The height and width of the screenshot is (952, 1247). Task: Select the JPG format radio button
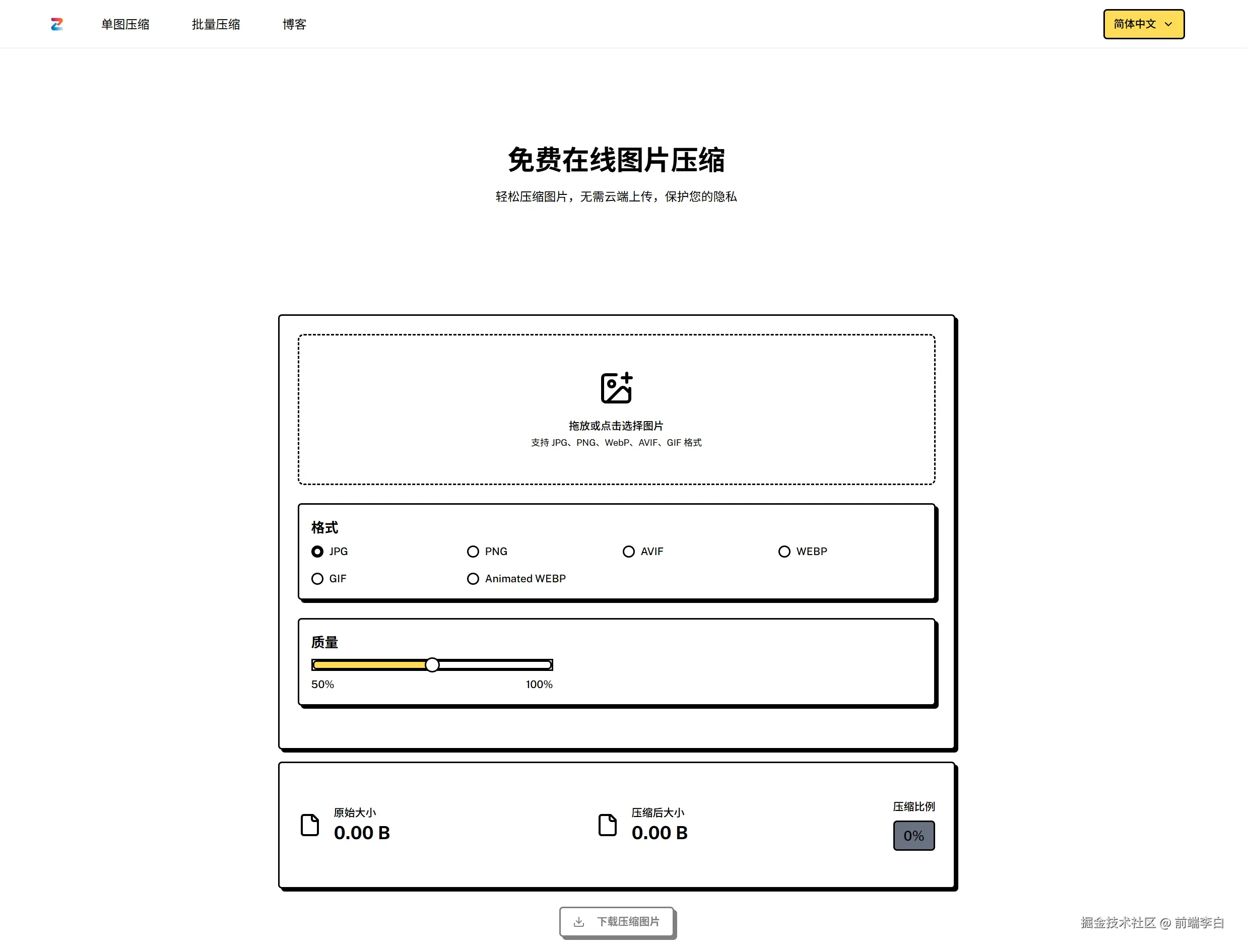point(317,552)
